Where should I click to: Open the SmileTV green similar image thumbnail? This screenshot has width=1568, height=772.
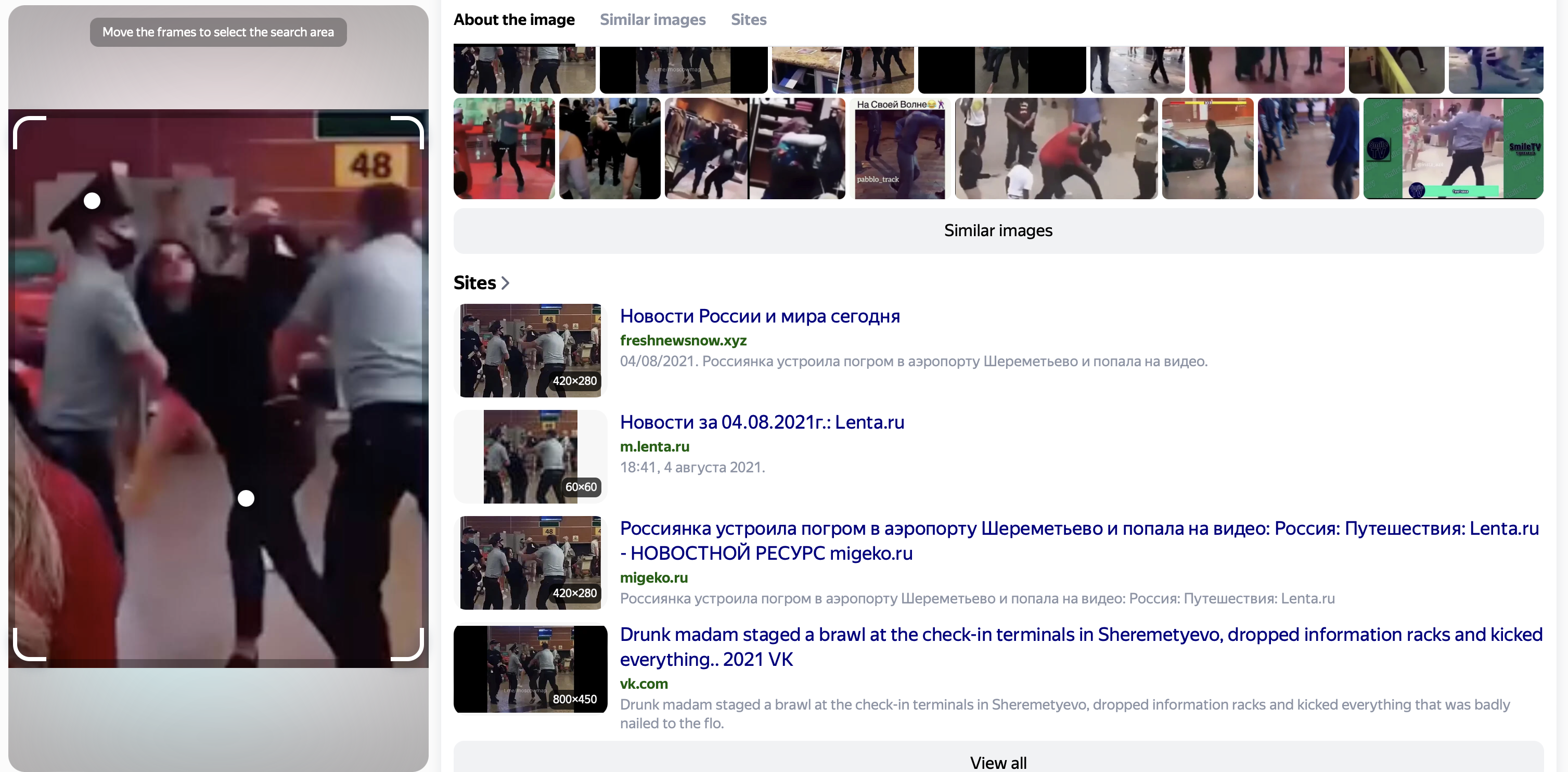(1453, 149)
